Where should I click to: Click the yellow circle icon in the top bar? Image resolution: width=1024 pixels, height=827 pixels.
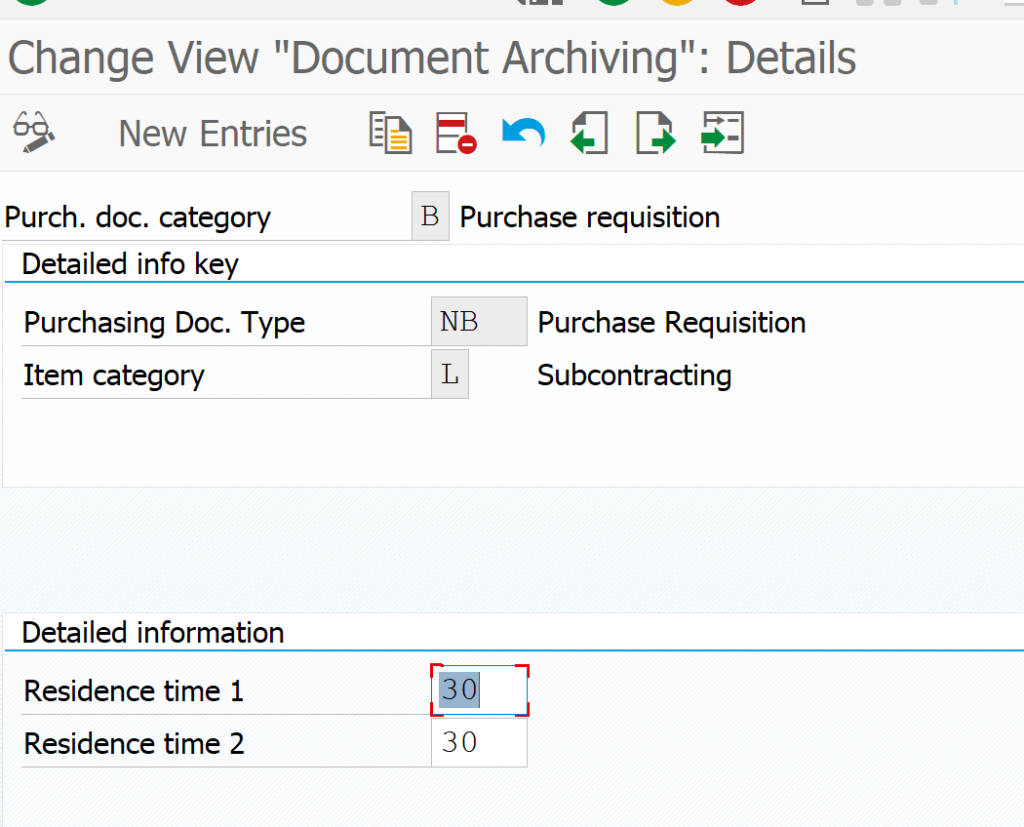(676, 3)
